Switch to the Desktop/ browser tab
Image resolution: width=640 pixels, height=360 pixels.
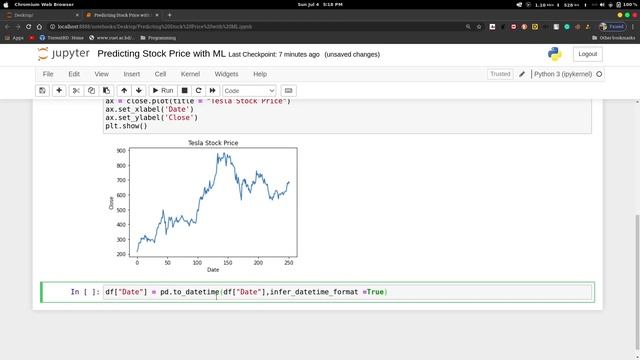(x=41, y=15)
